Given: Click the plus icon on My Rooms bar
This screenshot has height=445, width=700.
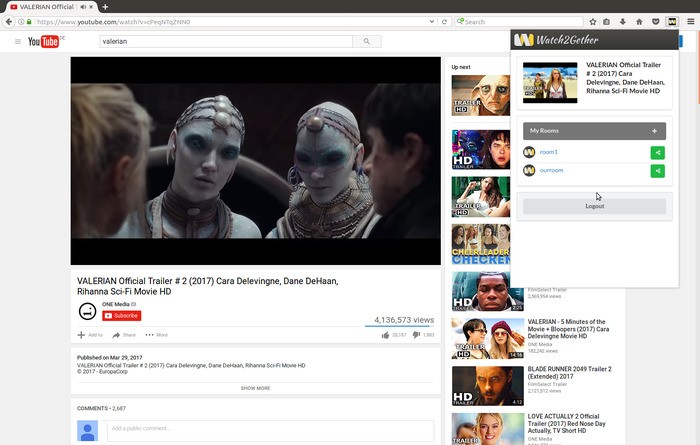Looking at the screenshot, I should coord(654,131).
